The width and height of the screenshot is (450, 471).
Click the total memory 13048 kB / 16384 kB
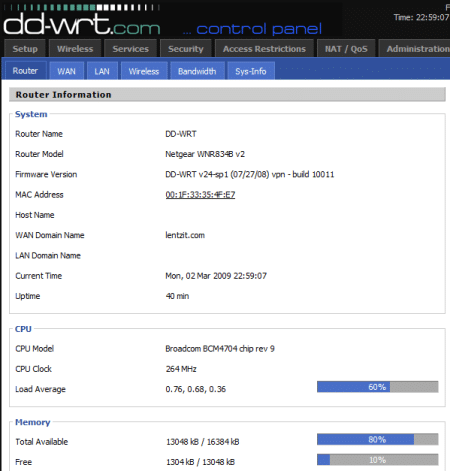[x=203, y=442]
